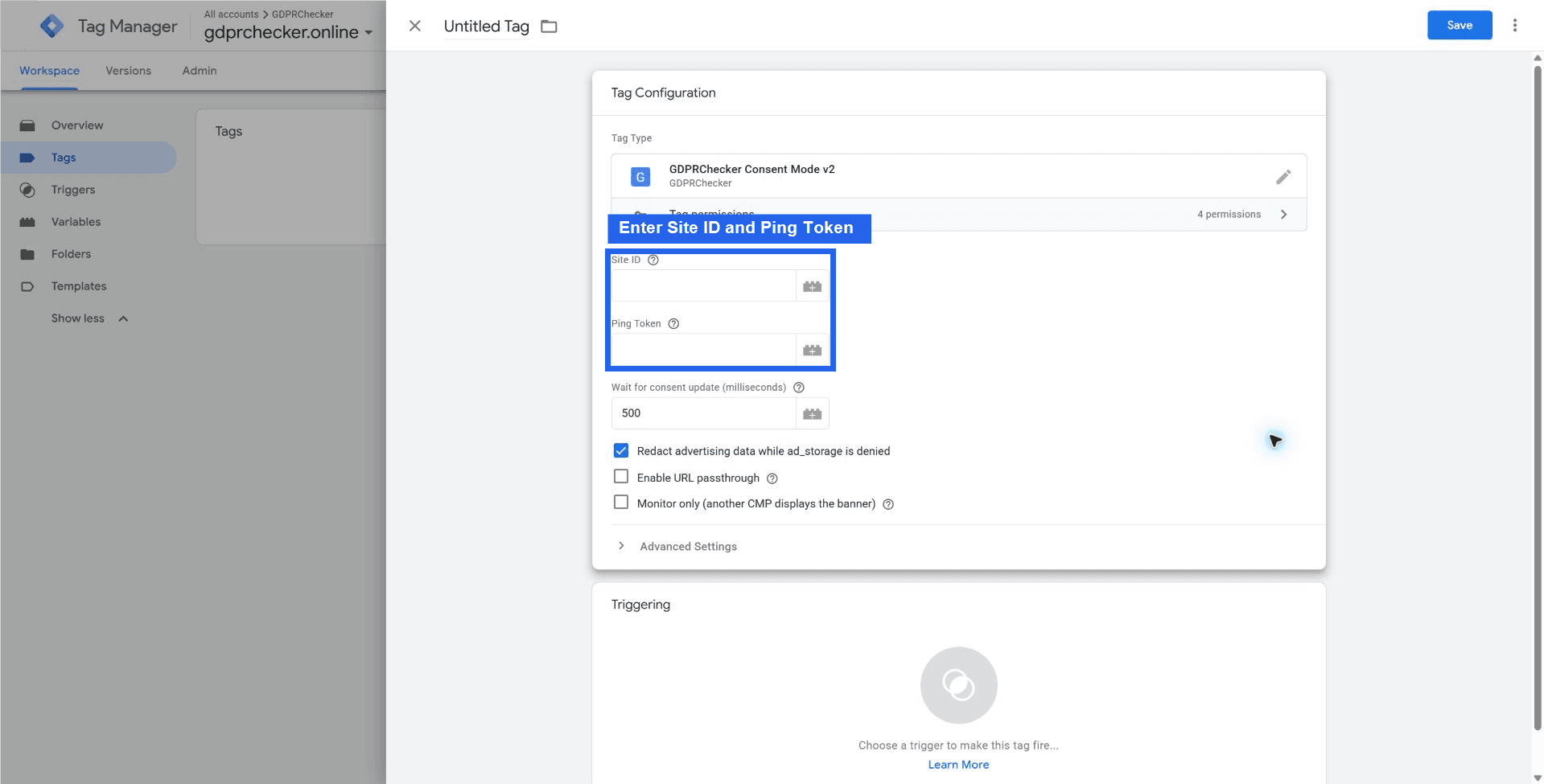Image resolution: width=1544 pixels, height=784 pixels.
Task: Go to All accounts breadcrumb
Action: point(231,14)
